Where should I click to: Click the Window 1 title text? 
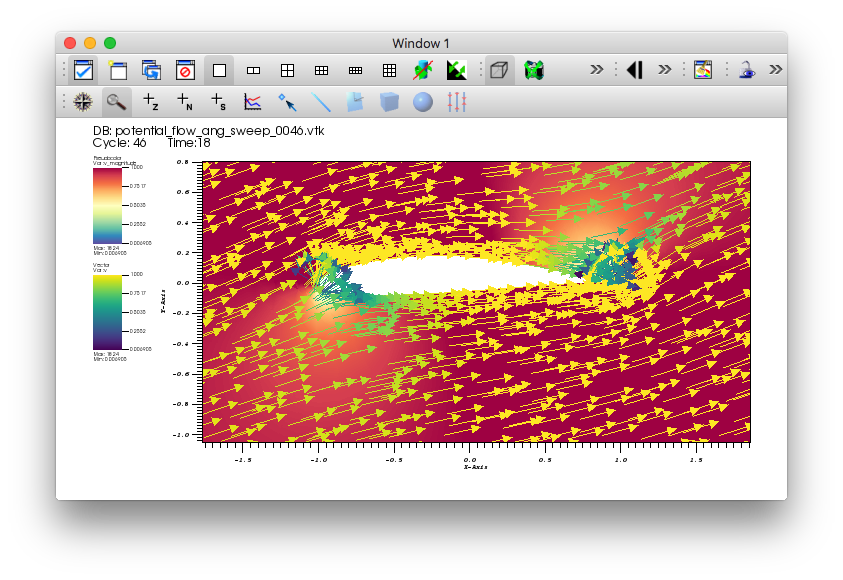421,44
